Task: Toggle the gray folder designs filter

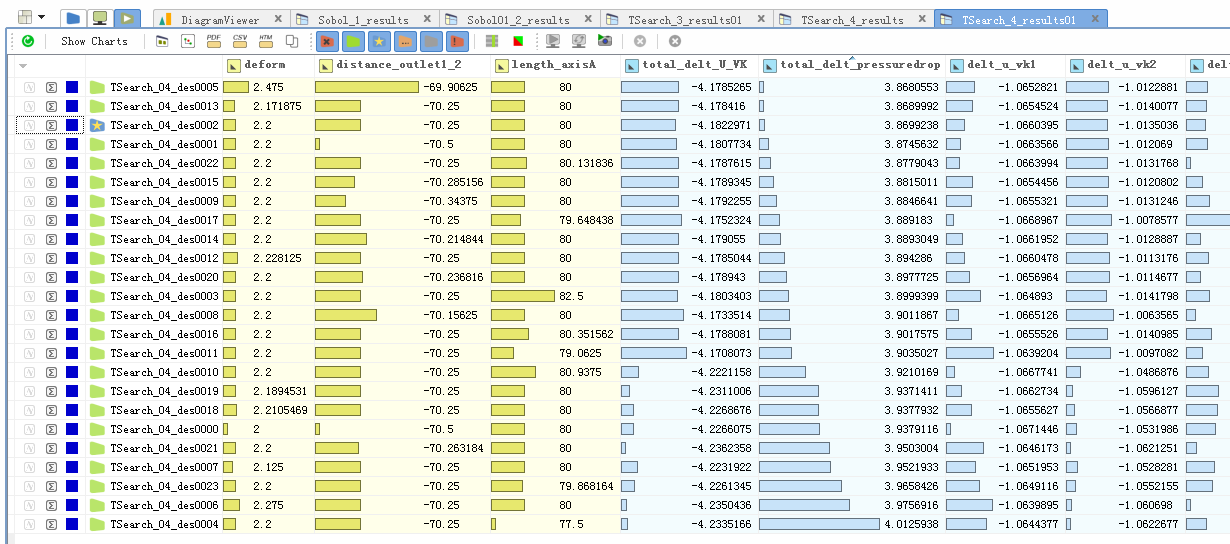Action: (431, 41)
